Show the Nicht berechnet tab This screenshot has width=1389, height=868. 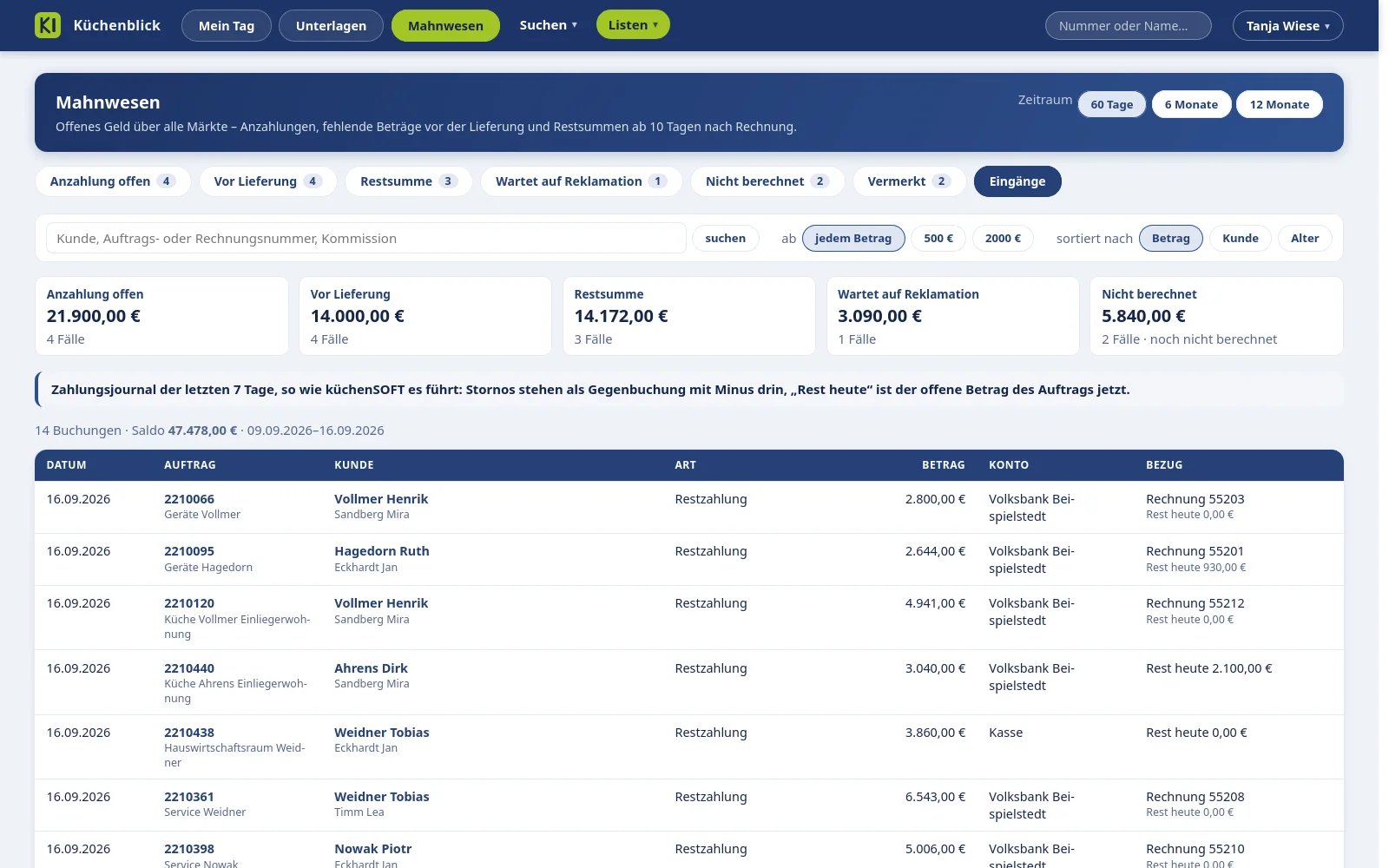[x=767, y=181]
